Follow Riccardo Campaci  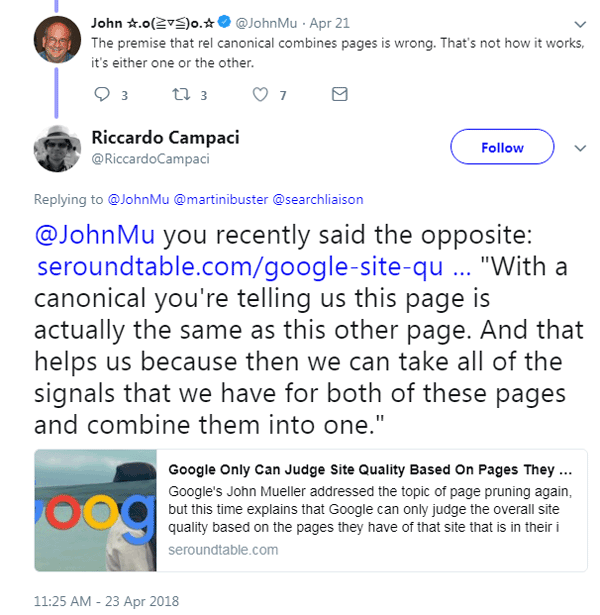coord(502,148)
